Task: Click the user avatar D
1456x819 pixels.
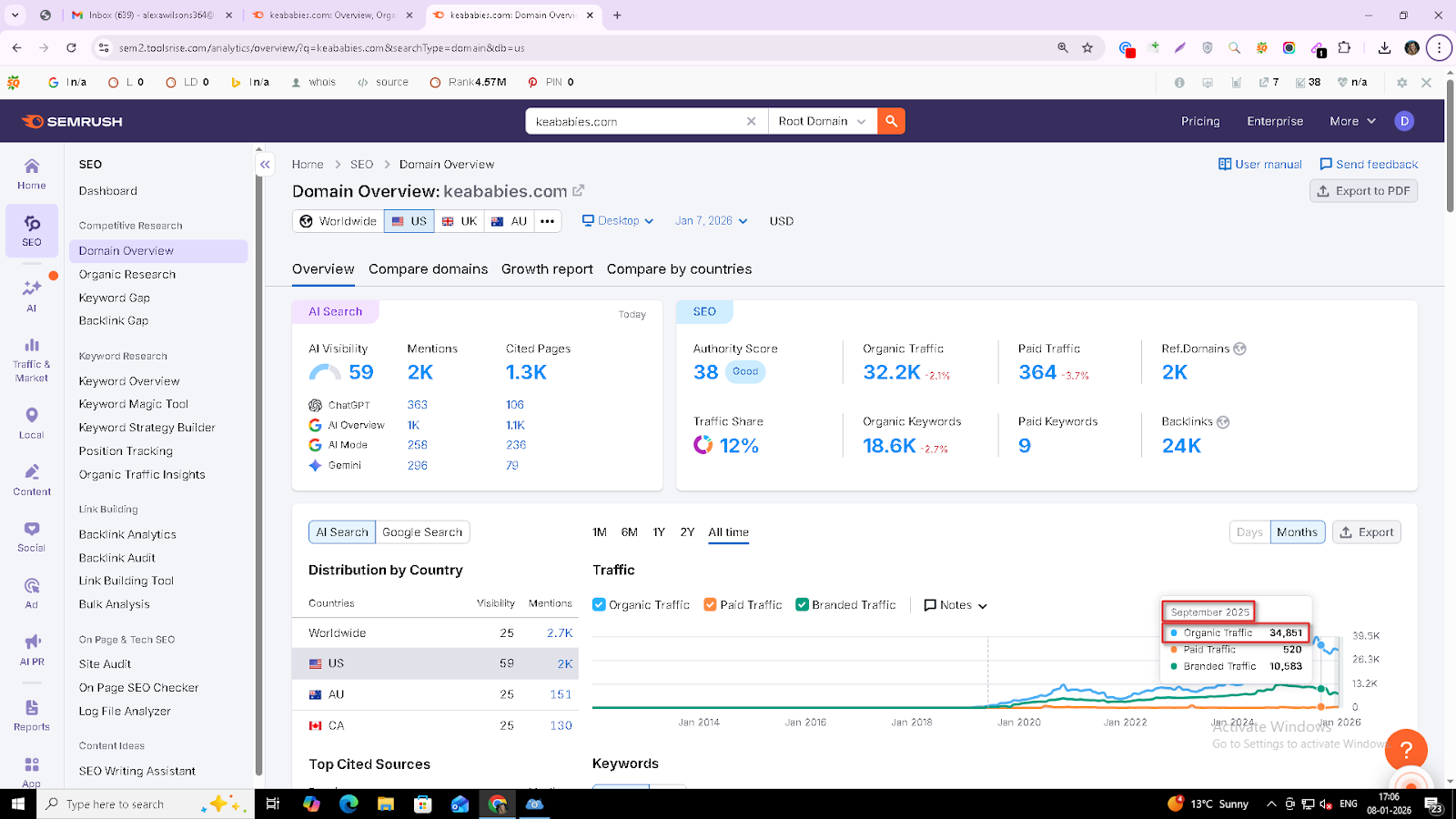Action: (x=1404, y=121)
